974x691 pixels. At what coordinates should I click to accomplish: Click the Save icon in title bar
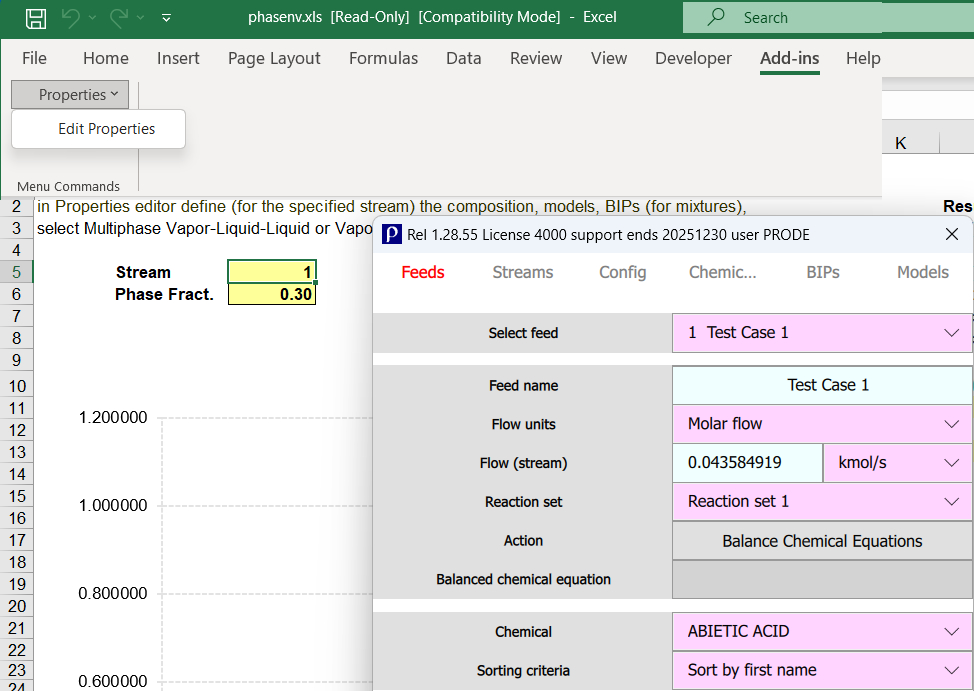click(x=35, y=18)
